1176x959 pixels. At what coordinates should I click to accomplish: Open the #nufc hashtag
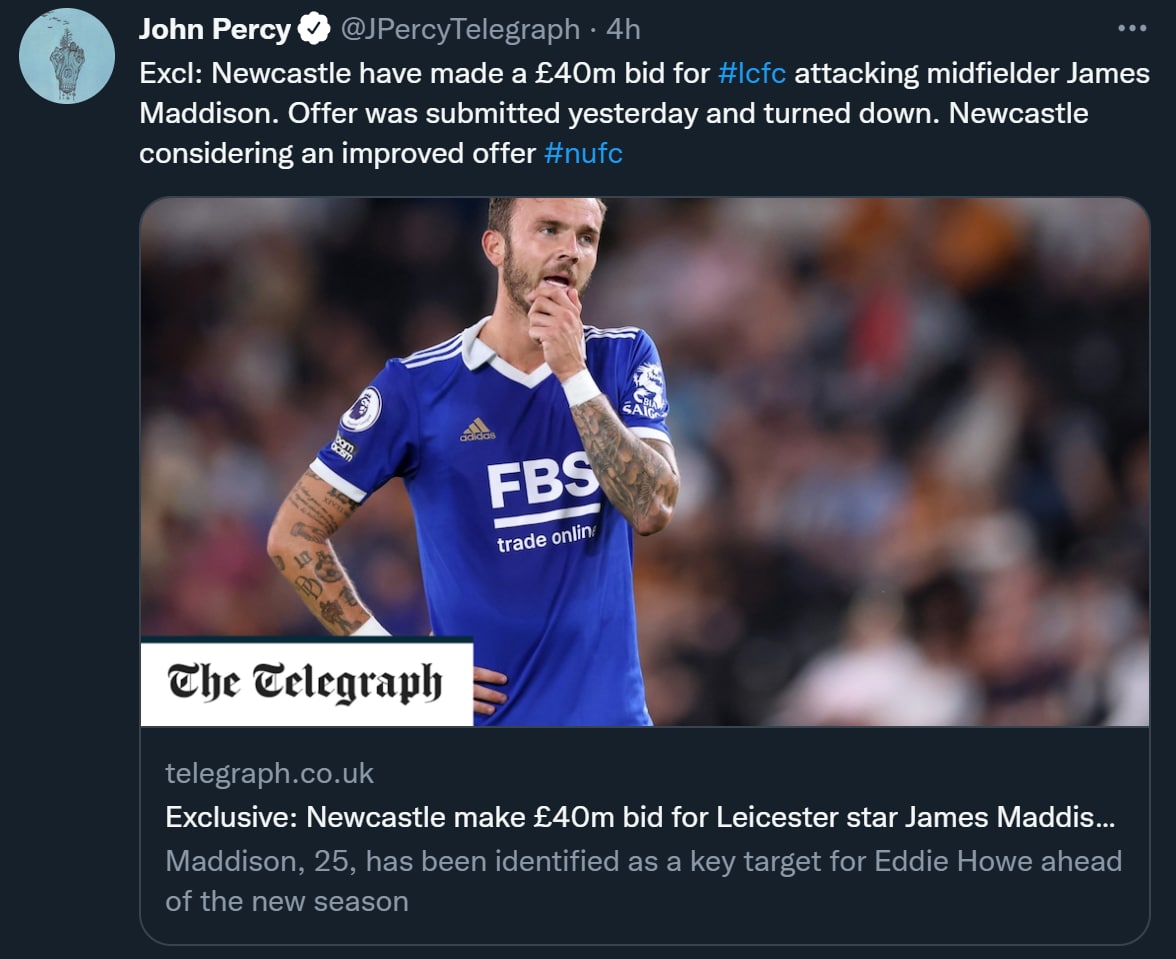[x=583, y=154]
